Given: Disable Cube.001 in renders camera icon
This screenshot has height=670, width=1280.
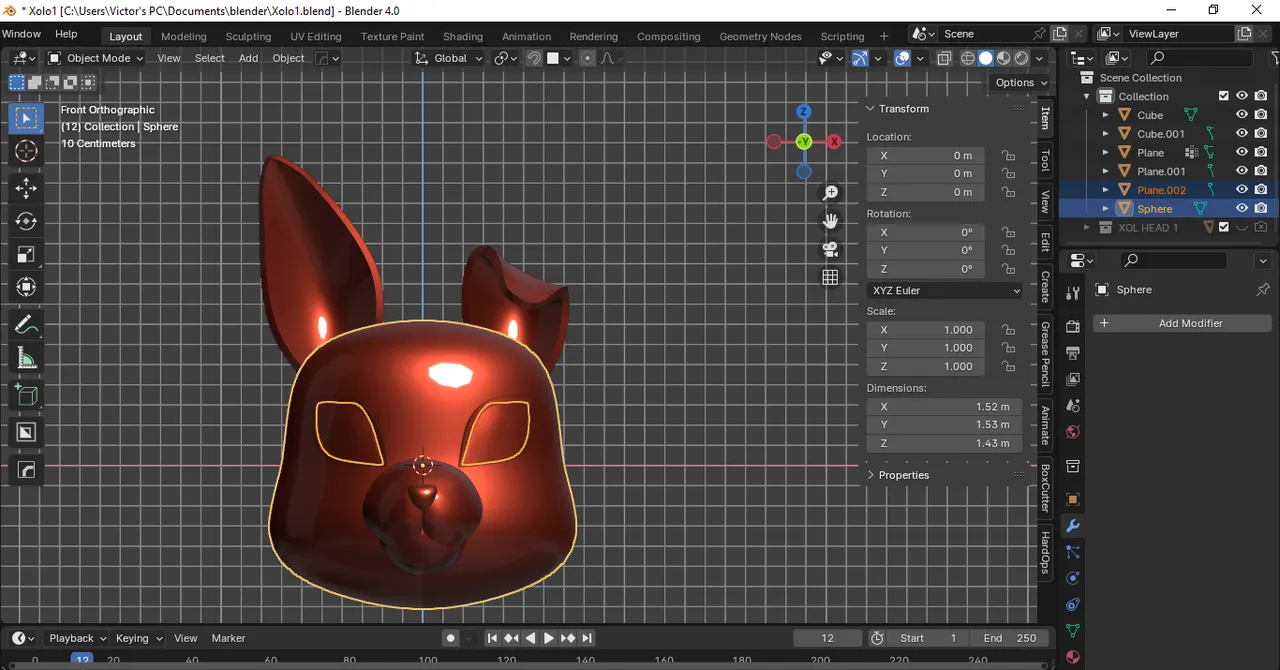Looking at the screenshot, I should pyautogui.click(x=1261, y=133).
